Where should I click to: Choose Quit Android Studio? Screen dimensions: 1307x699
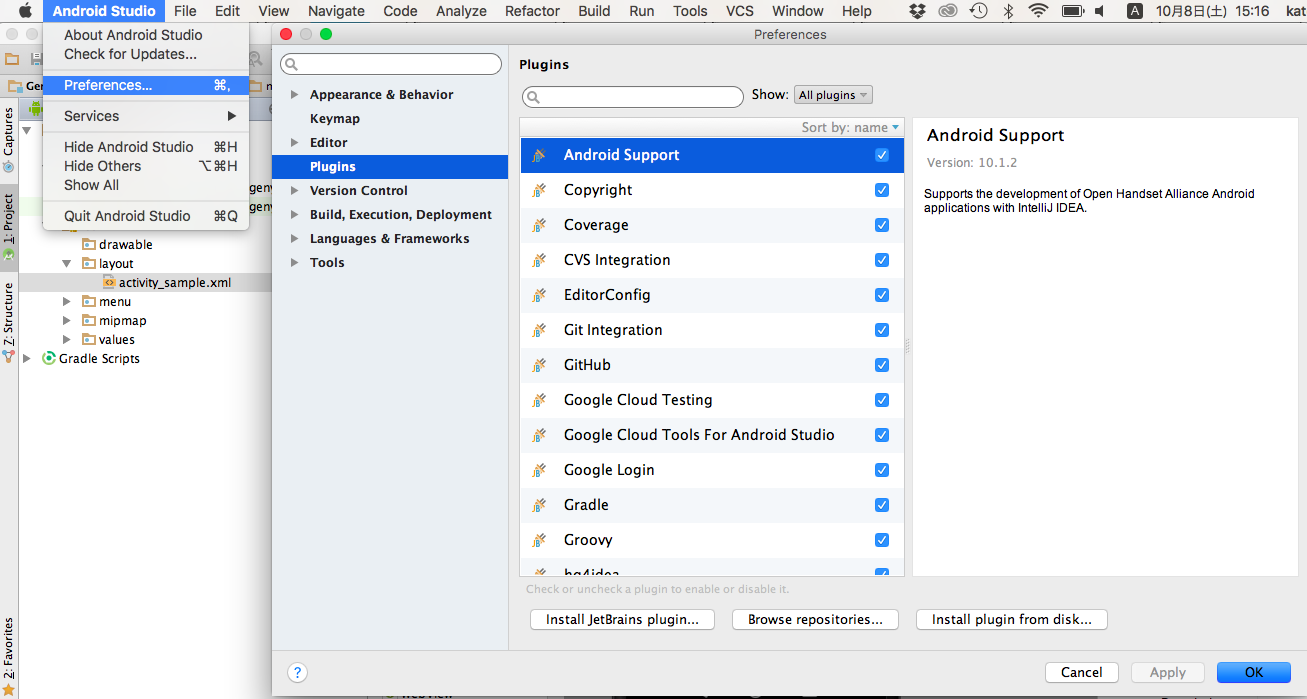click(x=146, y=216)
